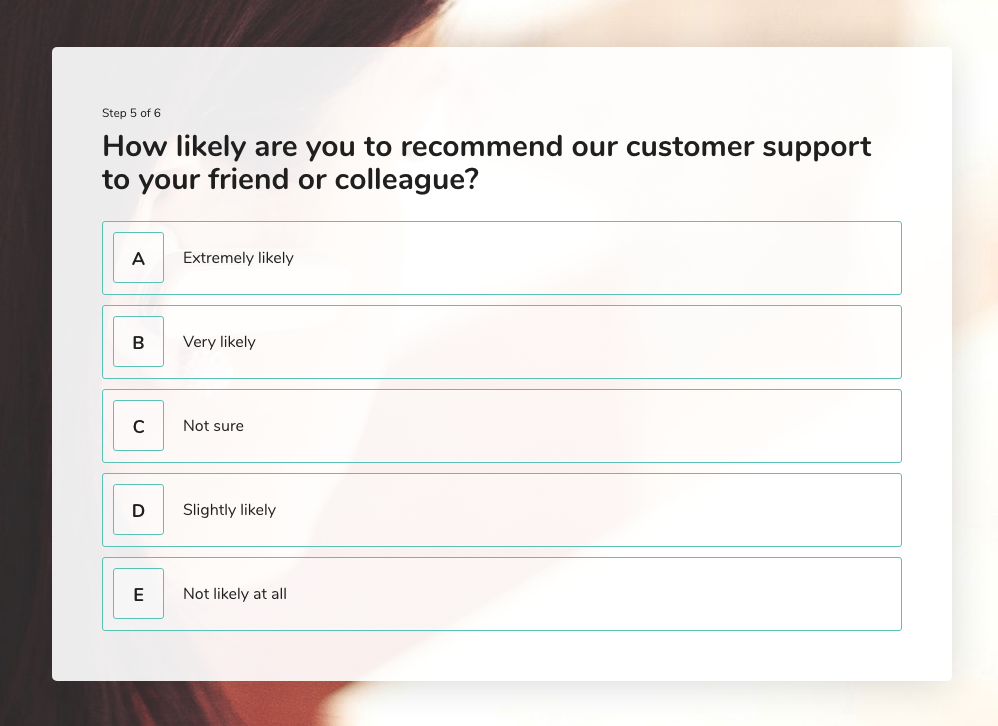
Task: Choose the Not likely at all answer
Action: tap(502, 594)
